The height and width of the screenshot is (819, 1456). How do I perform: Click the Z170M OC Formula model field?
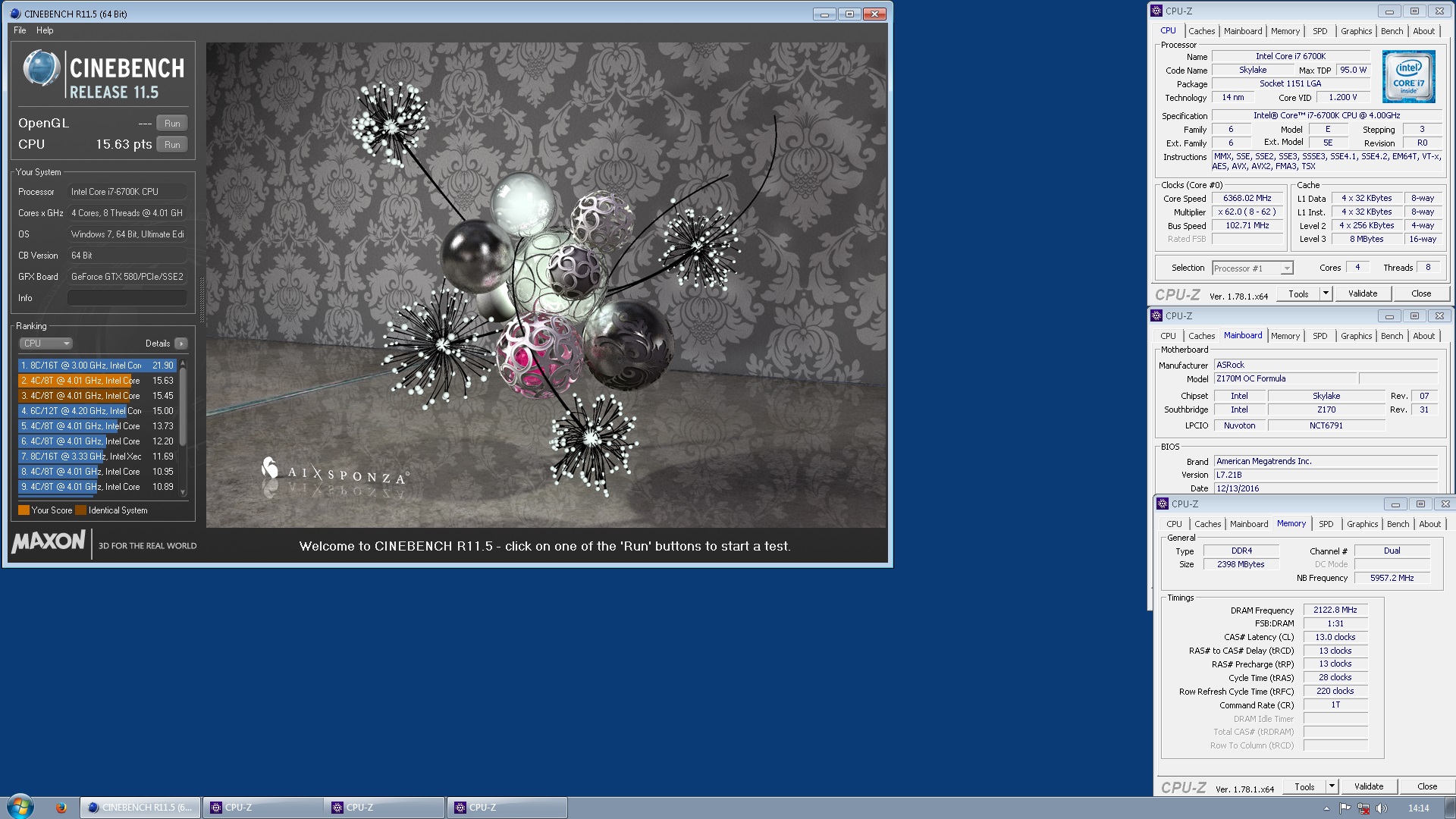1285,378
